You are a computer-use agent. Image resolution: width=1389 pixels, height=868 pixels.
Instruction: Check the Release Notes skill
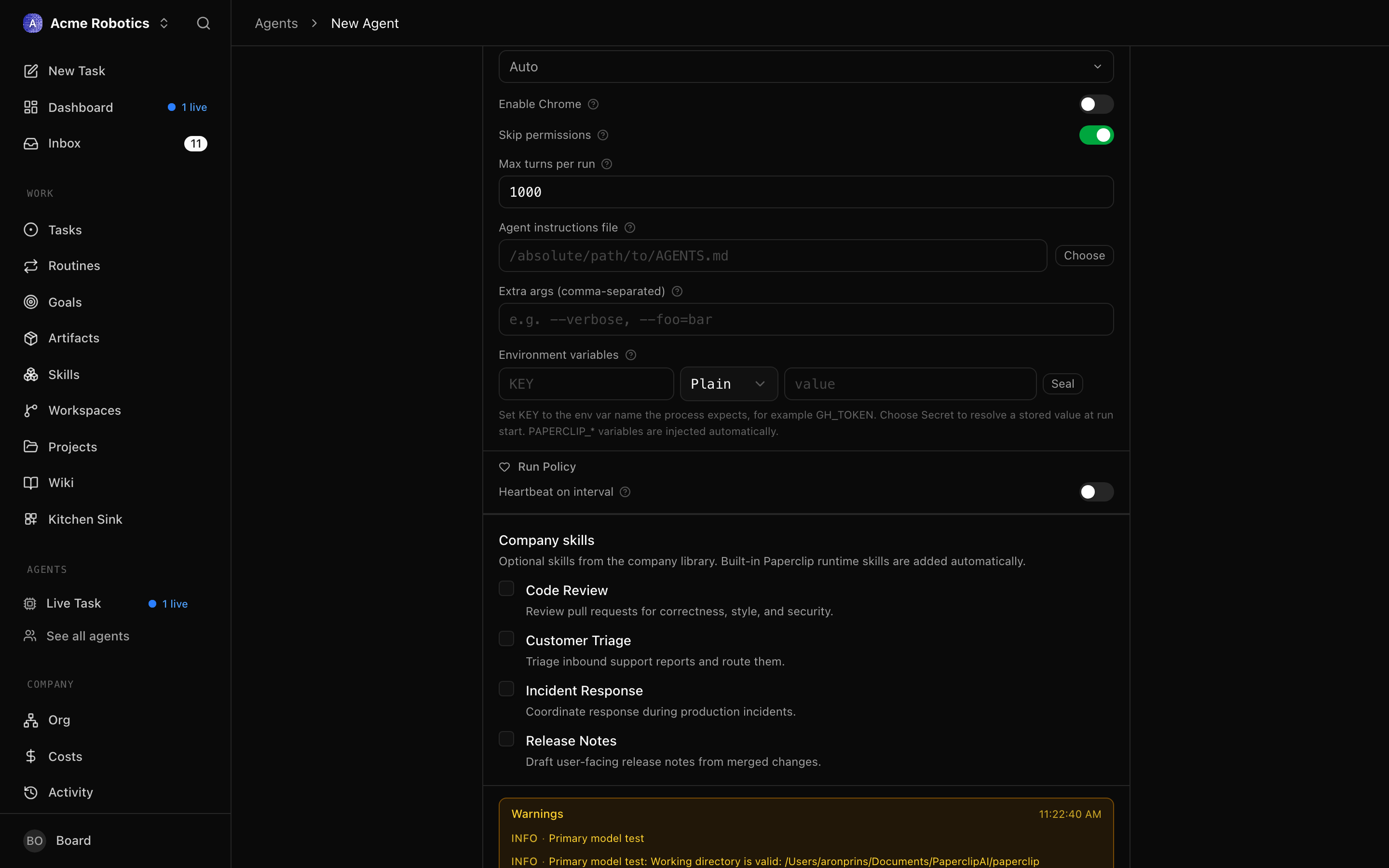[506, 739]
